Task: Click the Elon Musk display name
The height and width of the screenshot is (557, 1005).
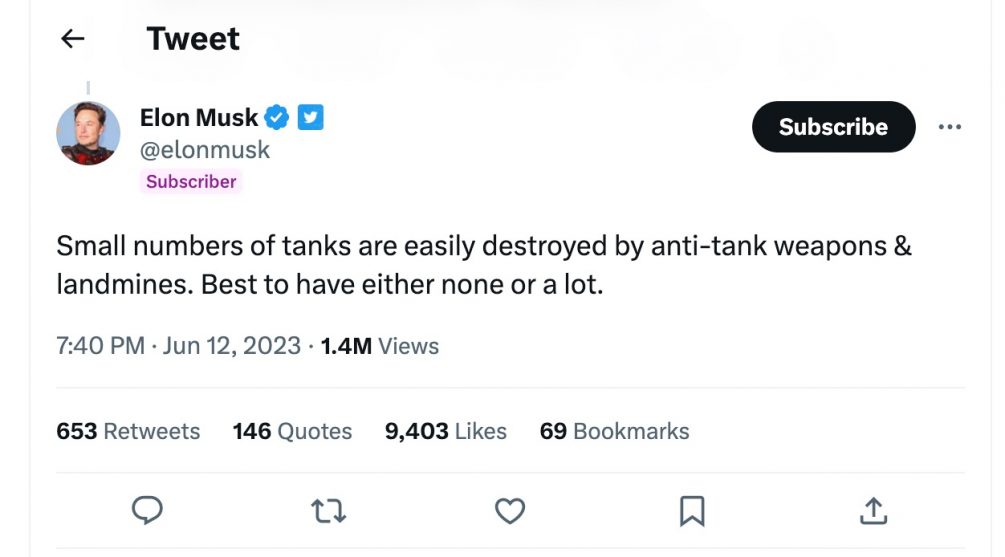Action: point(199,118)
